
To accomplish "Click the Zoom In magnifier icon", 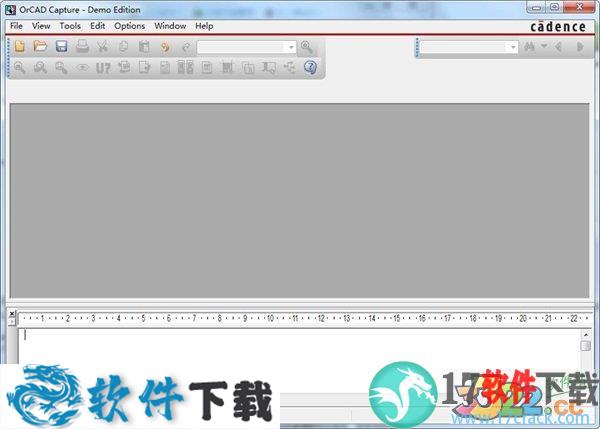I will tap(20, 68).
